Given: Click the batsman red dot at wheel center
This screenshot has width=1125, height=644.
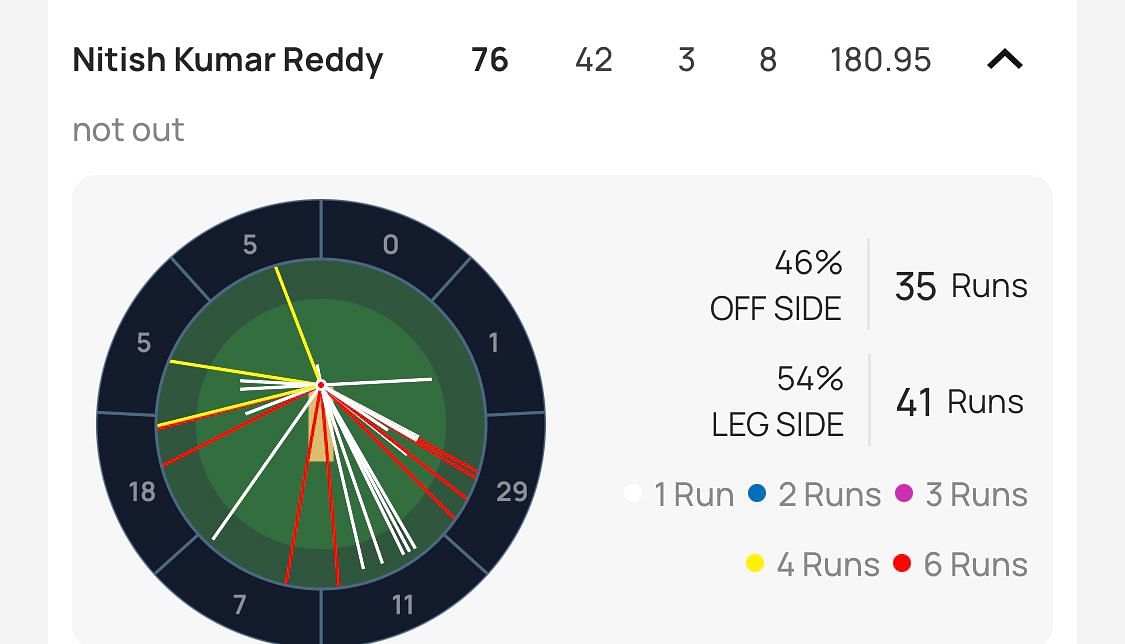Looking at the screenshot, I should tap(321, 385).
